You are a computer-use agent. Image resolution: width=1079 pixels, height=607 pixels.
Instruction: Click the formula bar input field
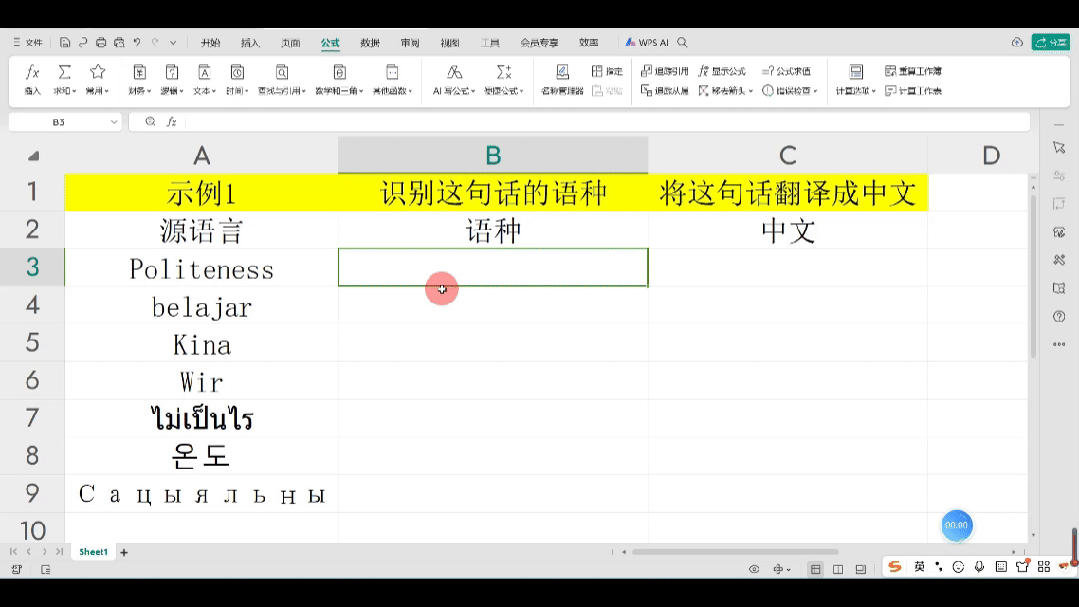pos(606,122)
